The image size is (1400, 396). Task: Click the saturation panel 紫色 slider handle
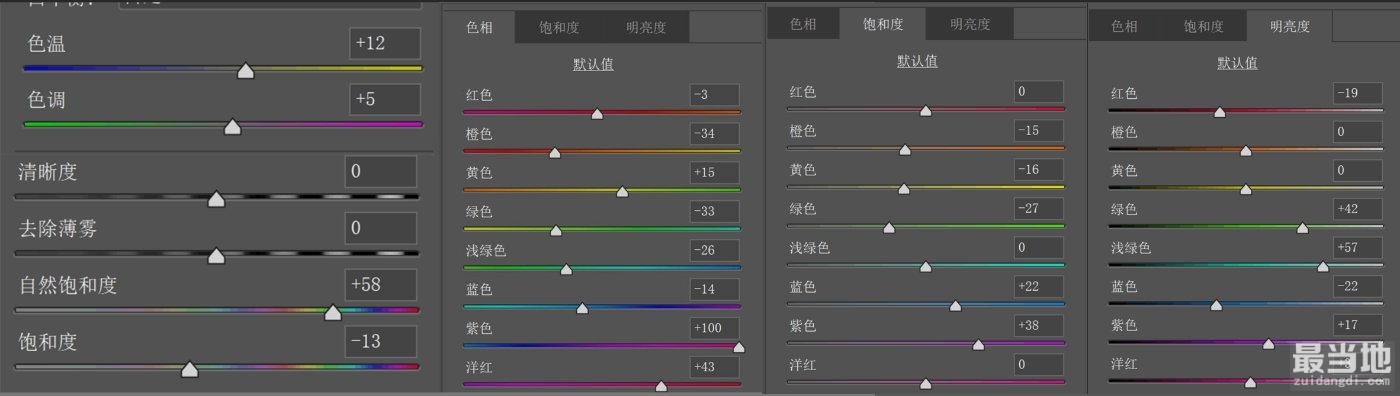point(978,345)
